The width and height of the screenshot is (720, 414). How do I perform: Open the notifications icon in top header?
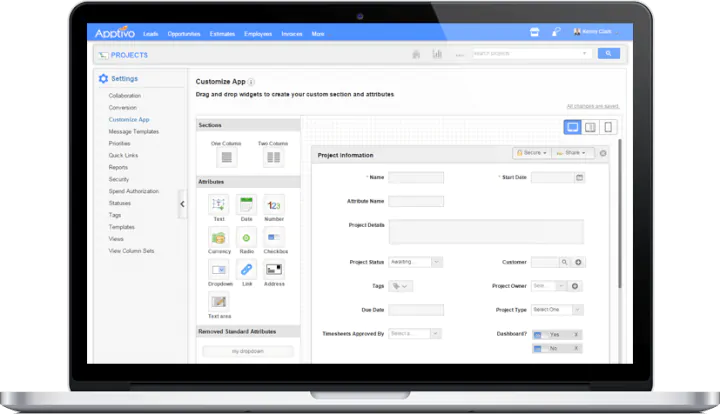tap(556, 32)
